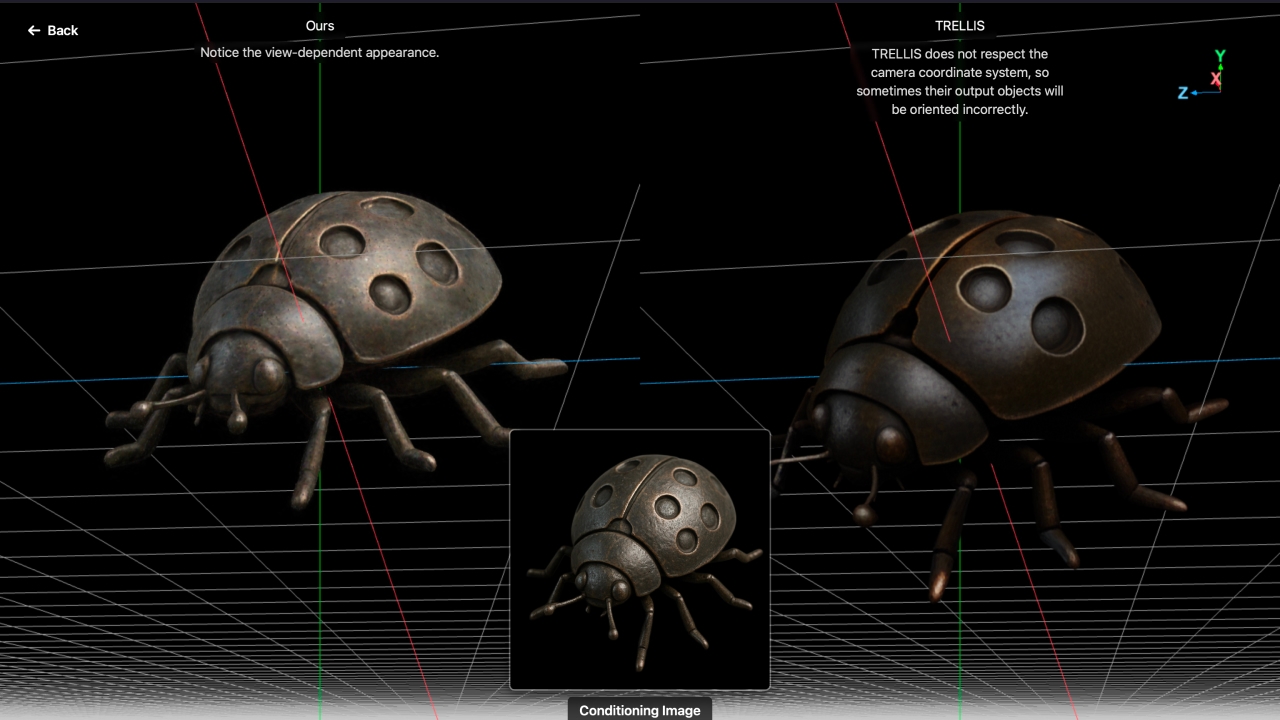1280x720 pixels.
Task: Click the 'Notice the view-dependent appearance' caption
Action: click(x=320, y=52)
